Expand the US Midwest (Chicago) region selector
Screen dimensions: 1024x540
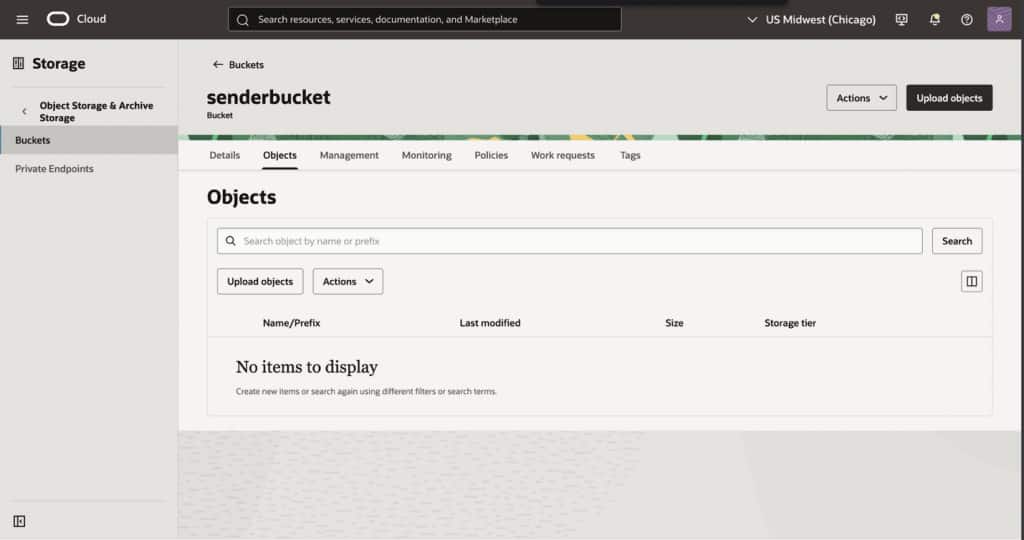click(810, 20)
